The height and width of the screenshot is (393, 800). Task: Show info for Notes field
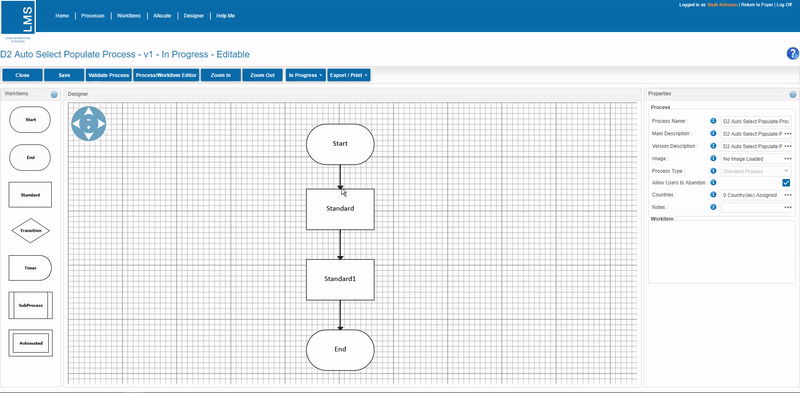[713, 207]
